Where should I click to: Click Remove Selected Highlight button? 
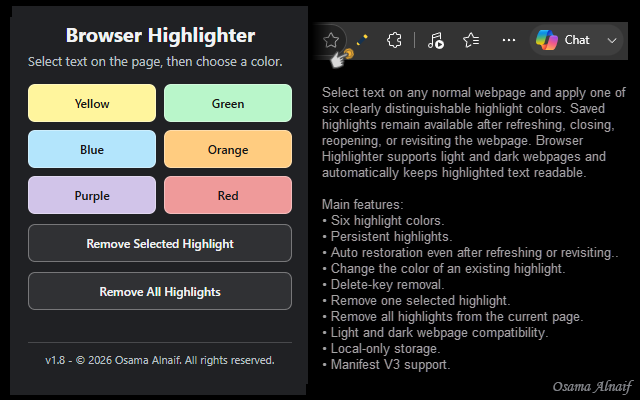coord(160,243)
